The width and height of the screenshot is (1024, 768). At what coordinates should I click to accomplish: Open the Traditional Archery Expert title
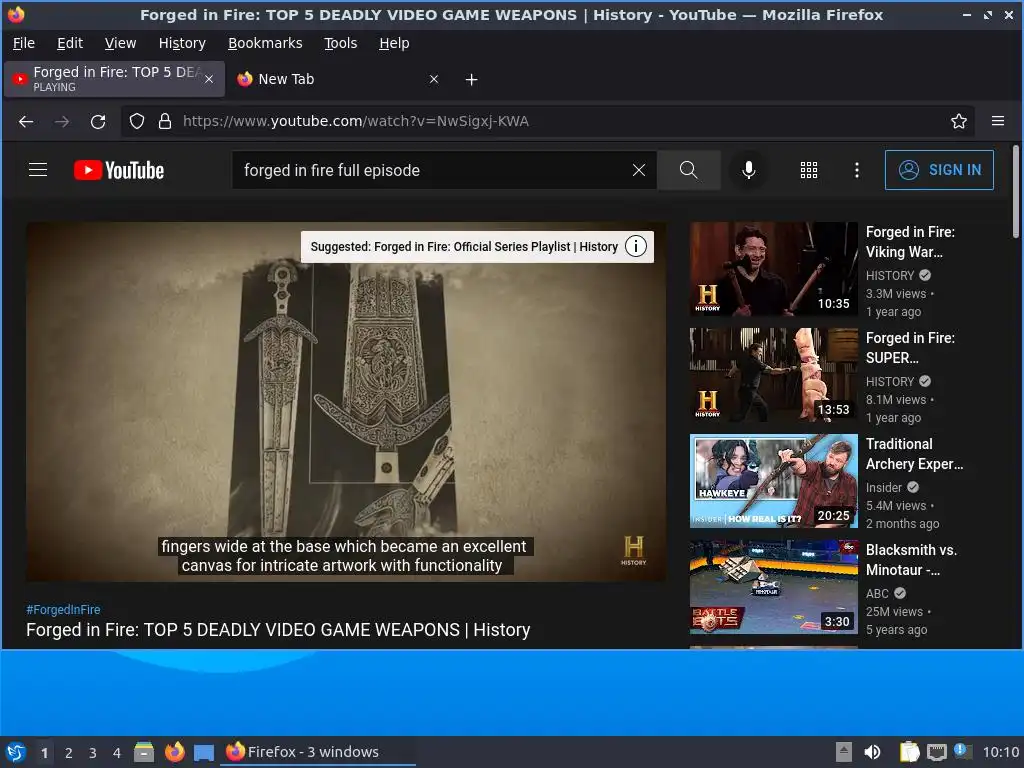(x=914, y=454)
